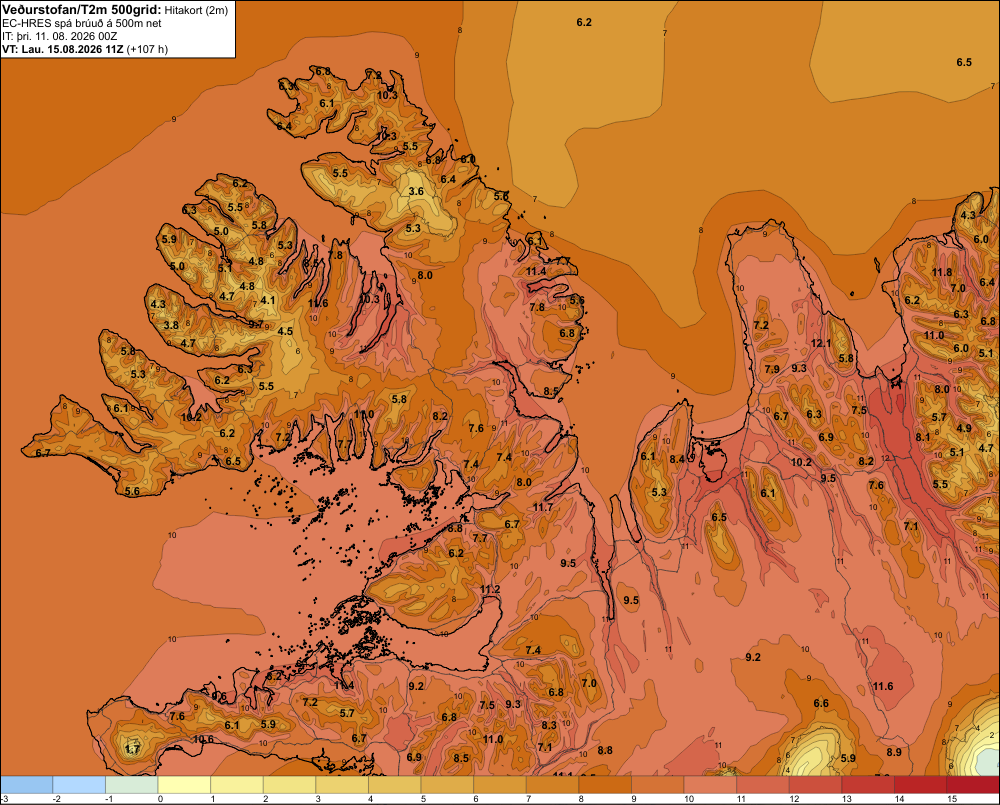Click the 10.6 temperature label
The image size is (1000, 805).
[203, 739]
